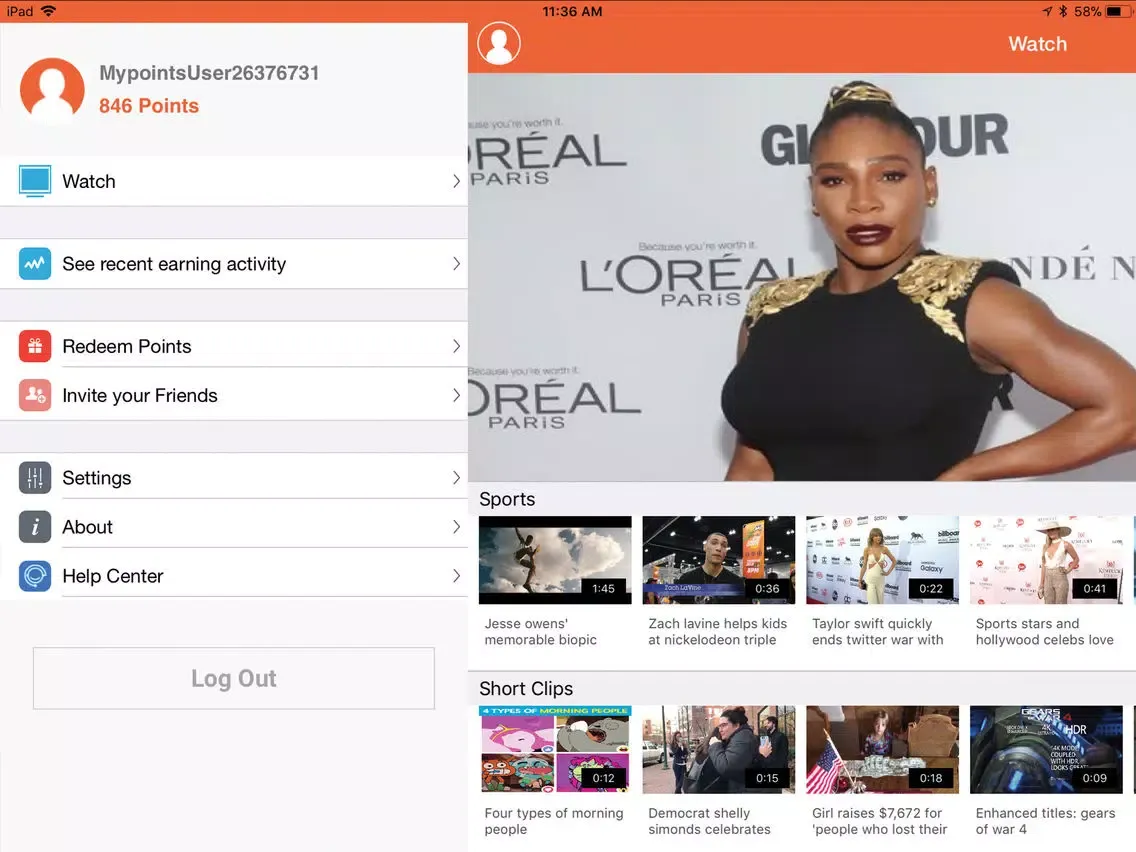Image resolution: width=1136 pixels, height=852 pixels.
Task: Tap username MypointsUser26376731
Action: 209,73
